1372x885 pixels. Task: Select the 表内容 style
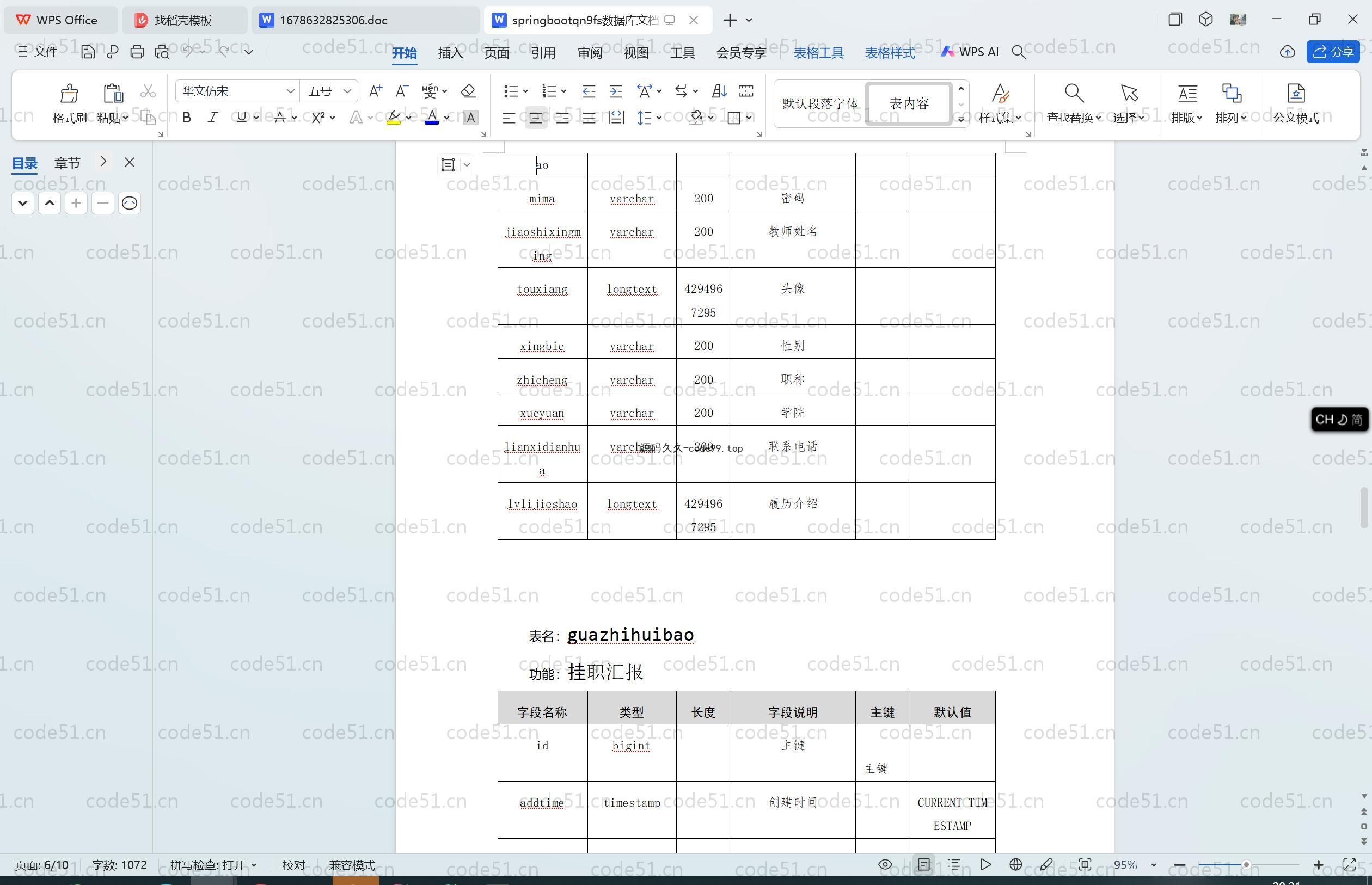909,103
